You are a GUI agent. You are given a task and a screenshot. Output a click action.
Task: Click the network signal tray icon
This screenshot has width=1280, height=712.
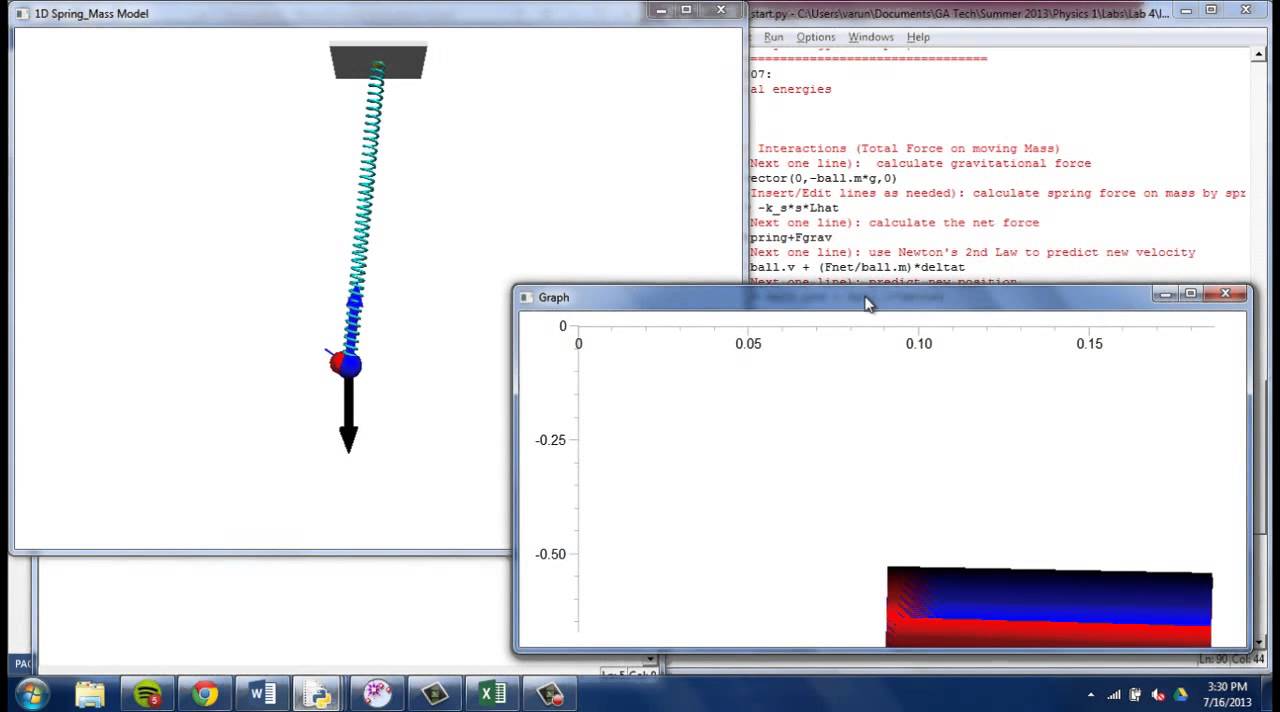click(x=1114, y=695)
